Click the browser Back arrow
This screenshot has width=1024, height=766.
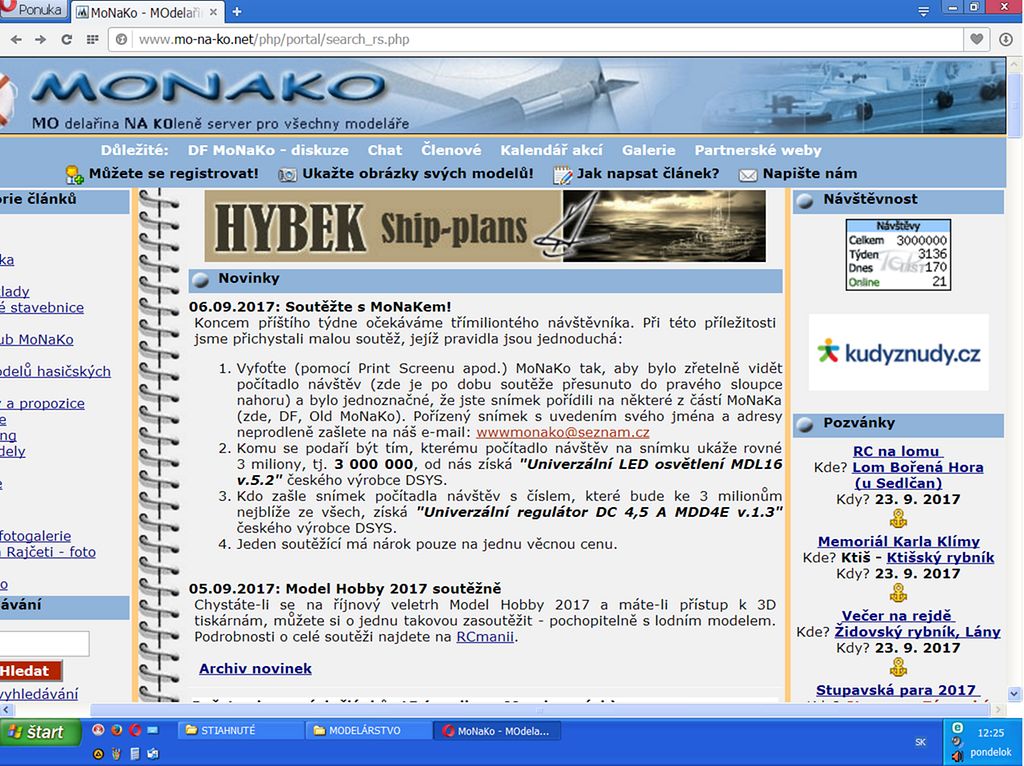(x=16, y=39)
